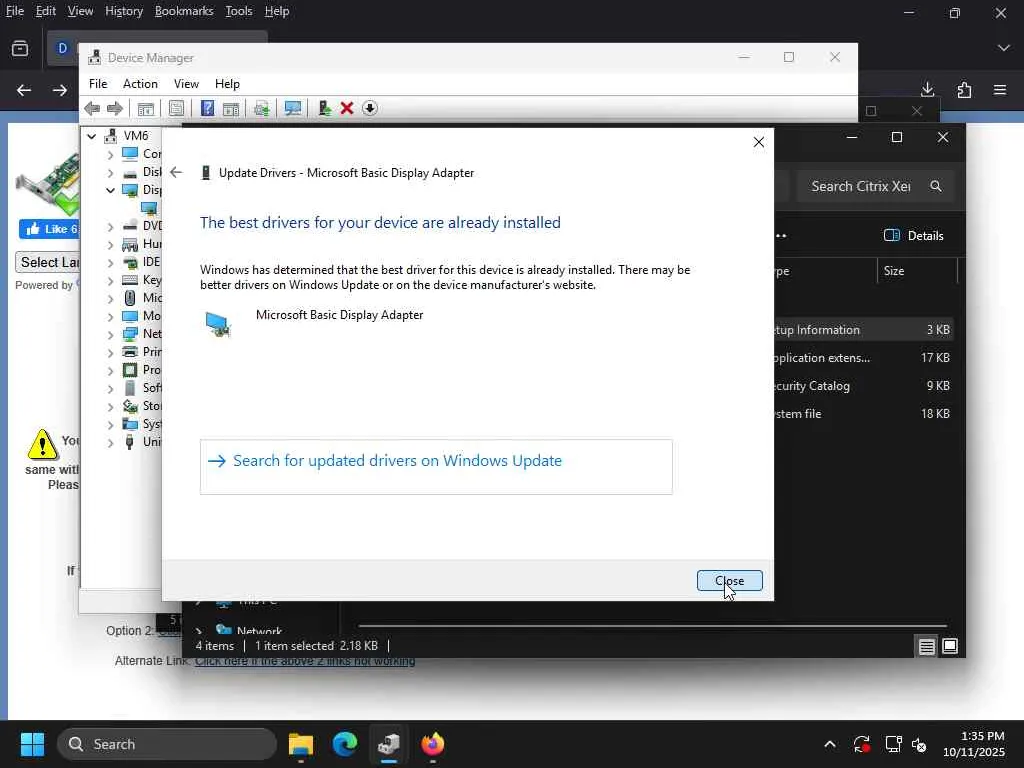
Task: Select the display adapter child device icon
Action: [x=149, y=208]
